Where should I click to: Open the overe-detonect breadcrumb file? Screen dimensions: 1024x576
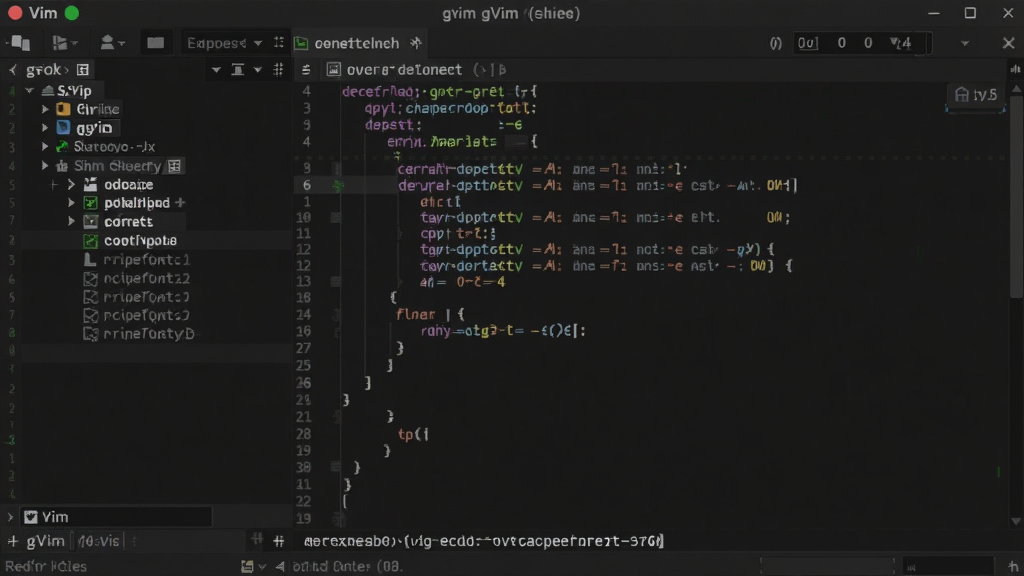(x=404, y=69)
